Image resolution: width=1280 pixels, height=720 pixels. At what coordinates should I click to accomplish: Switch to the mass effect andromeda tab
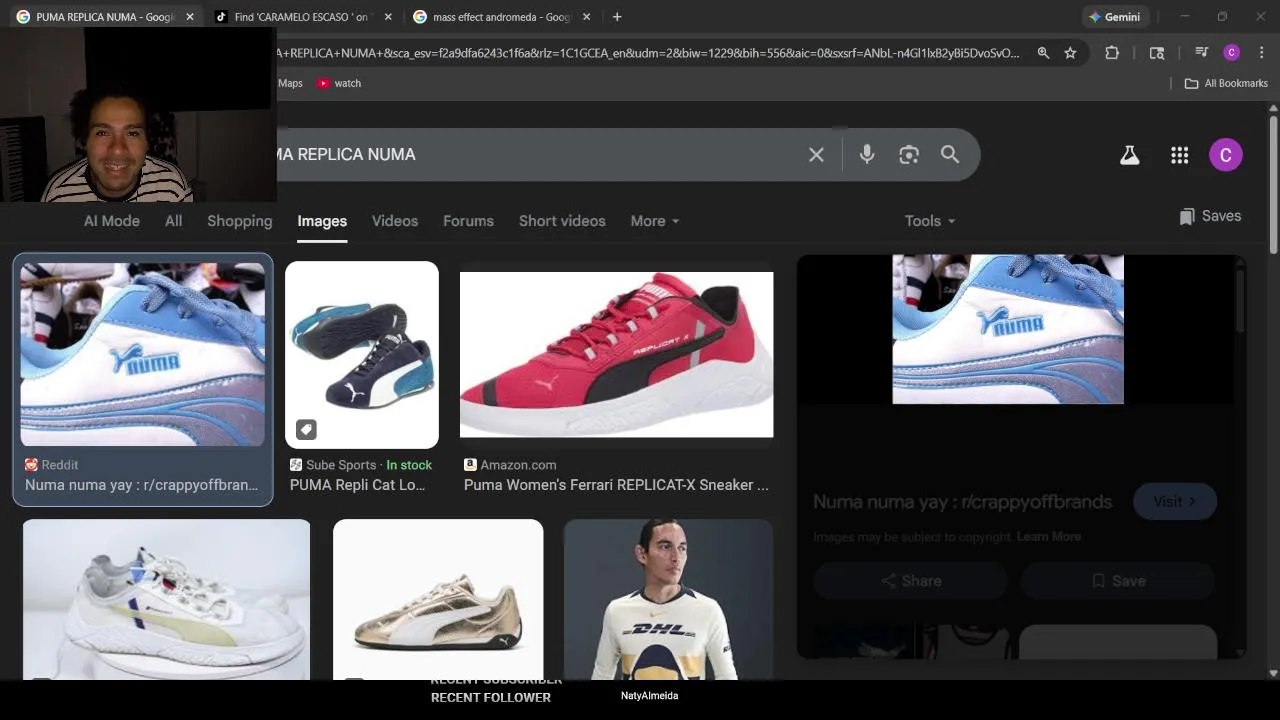[x=503, y=17]
